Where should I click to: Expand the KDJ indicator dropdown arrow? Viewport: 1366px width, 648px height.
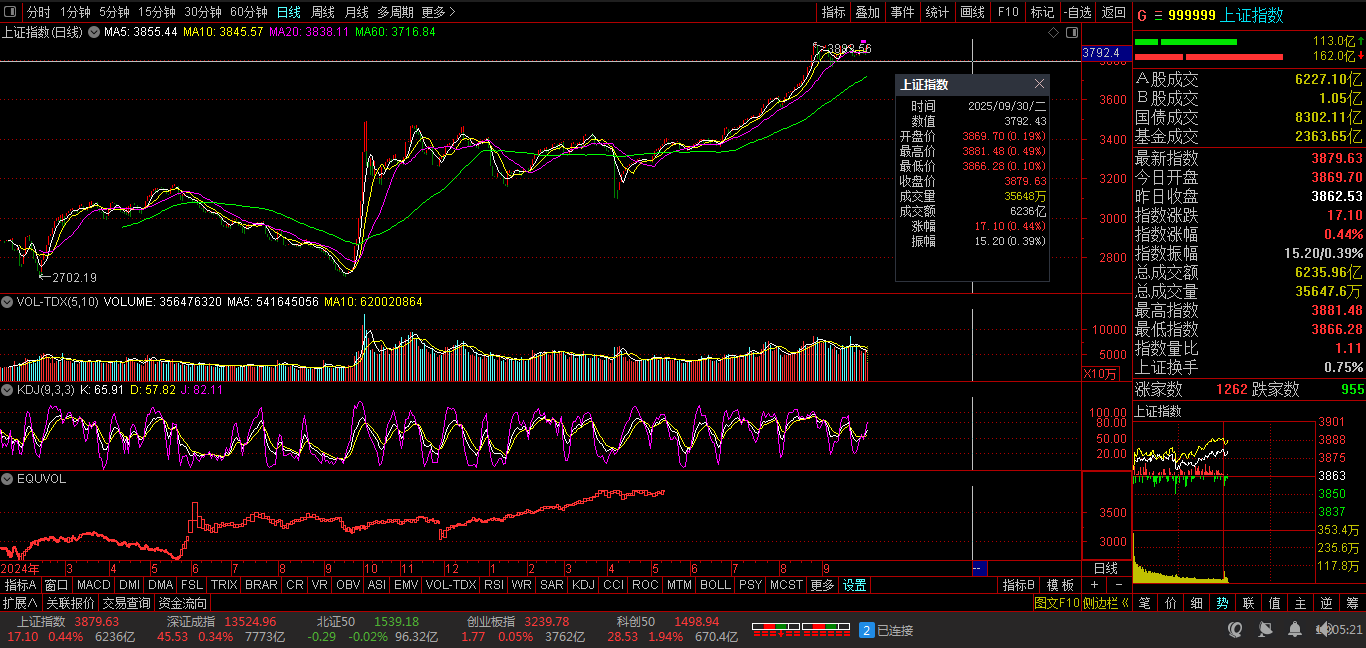9,389
